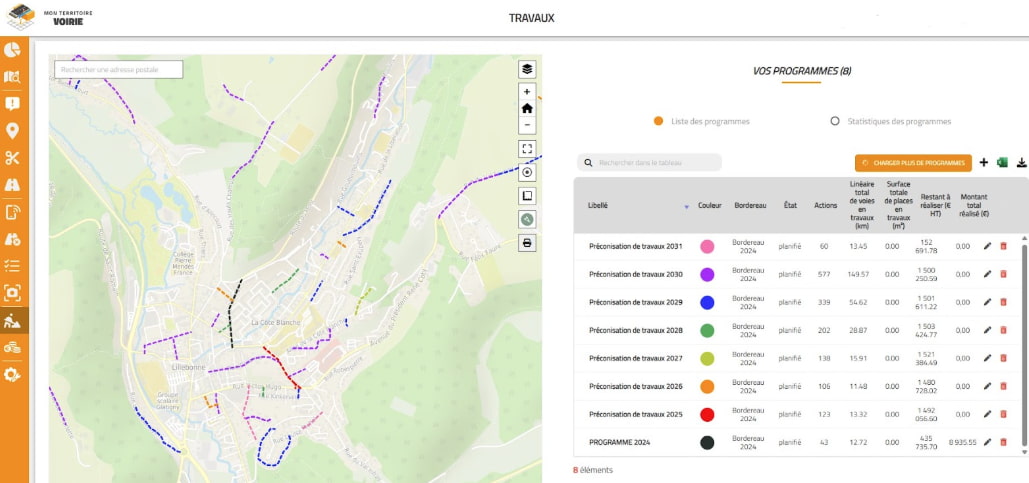Viewport: 1029px width, 483px height.
Task: Add a new programme with plus icon
Action: [x=983, y=162]
